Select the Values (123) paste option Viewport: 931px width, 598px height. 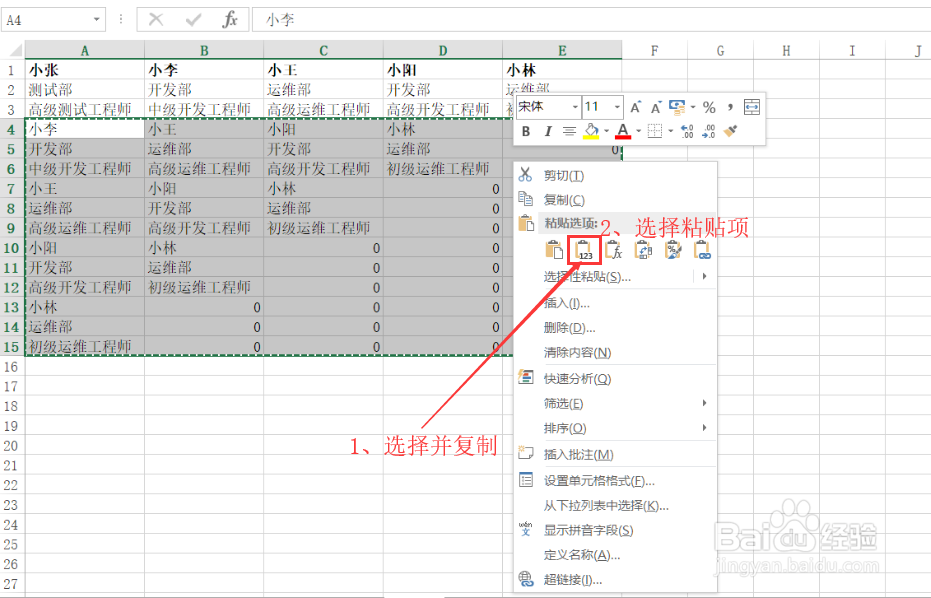tap(585, 250)
